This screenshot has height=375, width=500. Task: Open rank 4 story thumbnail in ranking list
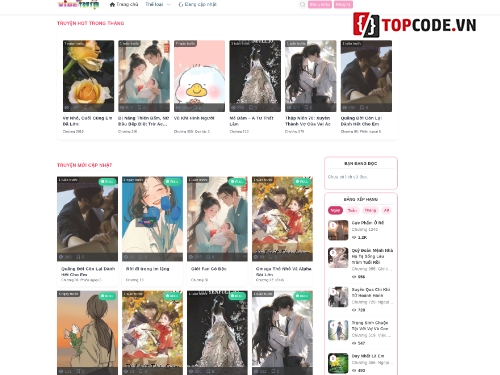point(338,330)
